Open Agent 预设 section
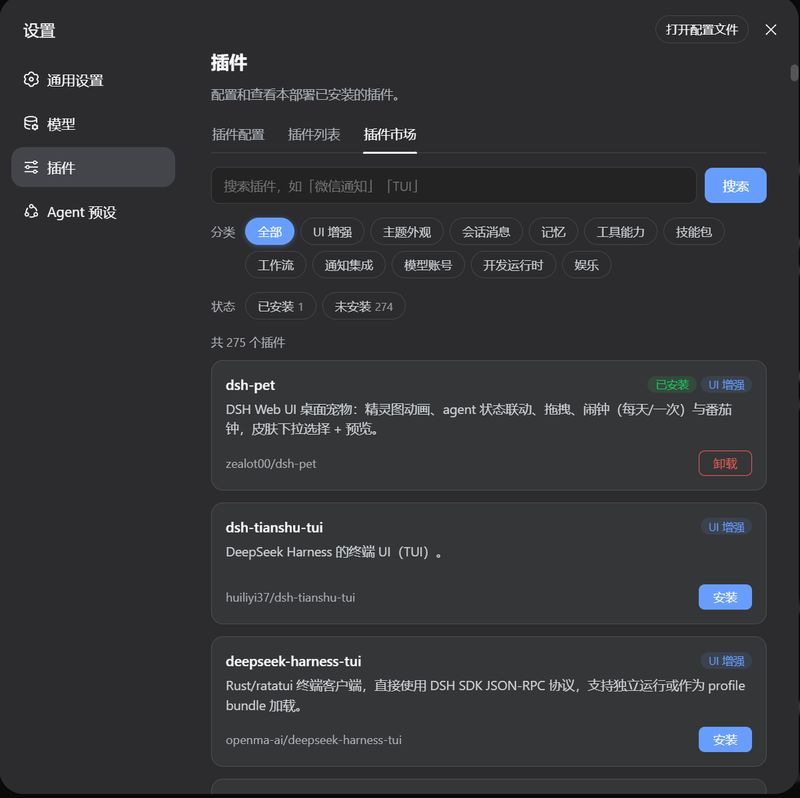Viewport: 800px width, 798px height. pos(93,212)
